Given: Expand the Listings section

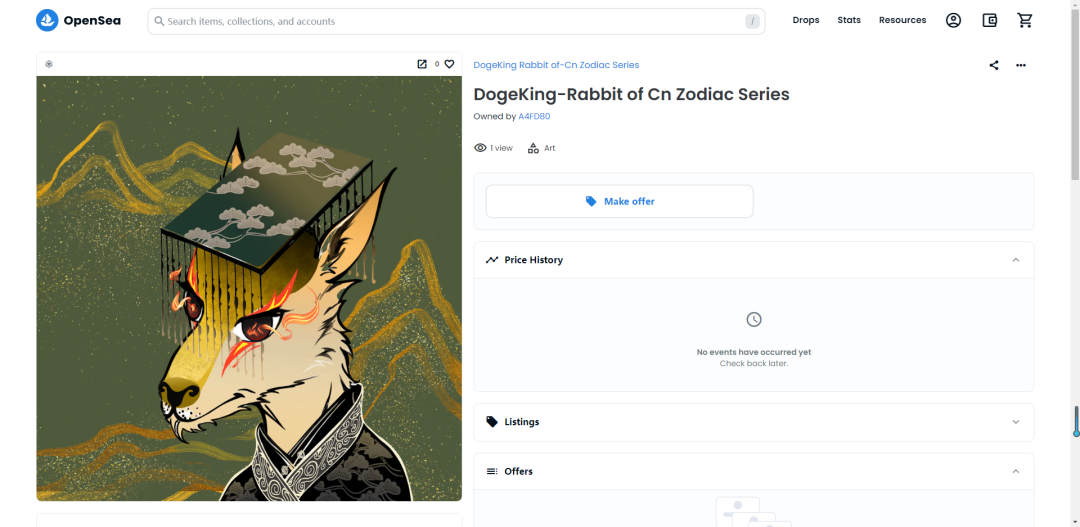Looking at the screenshot, I should coord(1015,422).
